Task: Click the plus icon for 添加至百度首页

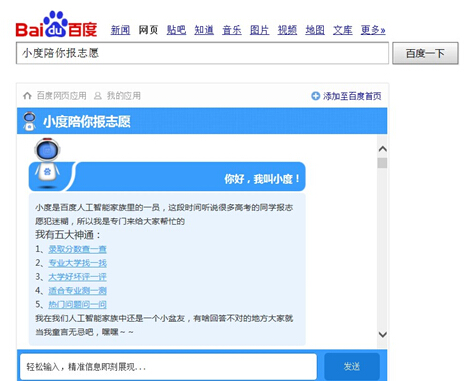Action: click(315, 96)
